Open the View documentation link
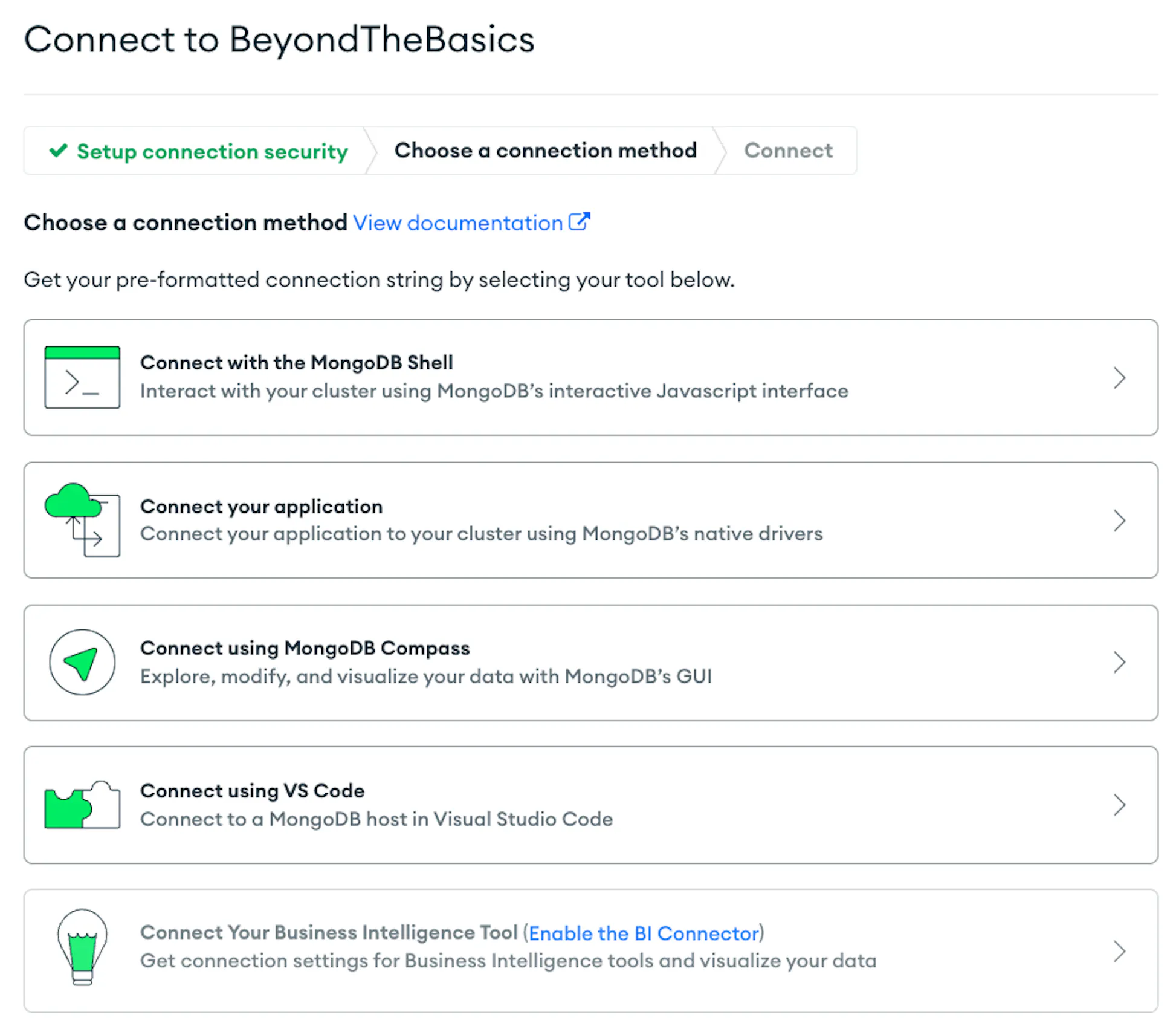Screen dimensions: 1176x1029 [x=458, y=223]
